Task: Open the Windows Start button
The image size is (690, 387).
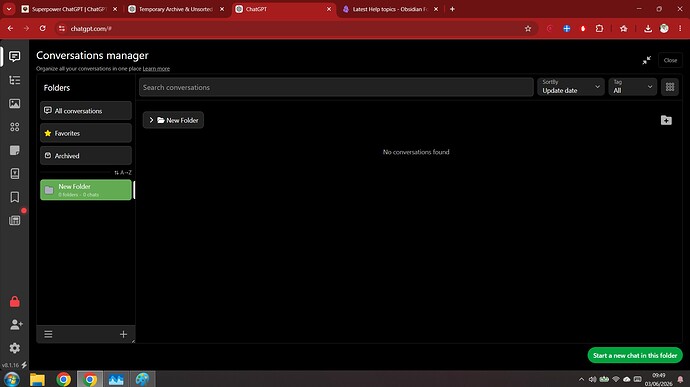Action: 11,379
